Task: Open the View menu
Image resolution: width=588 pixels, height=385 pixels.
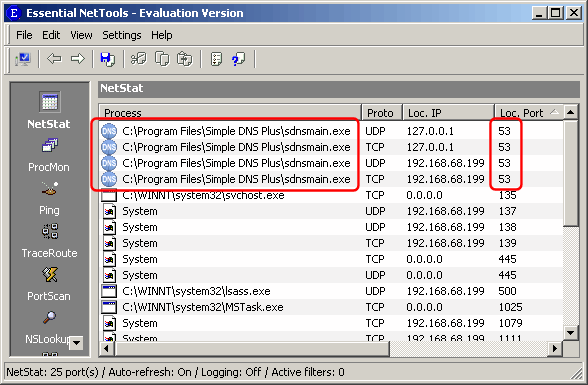Action: tap(81, 35)
